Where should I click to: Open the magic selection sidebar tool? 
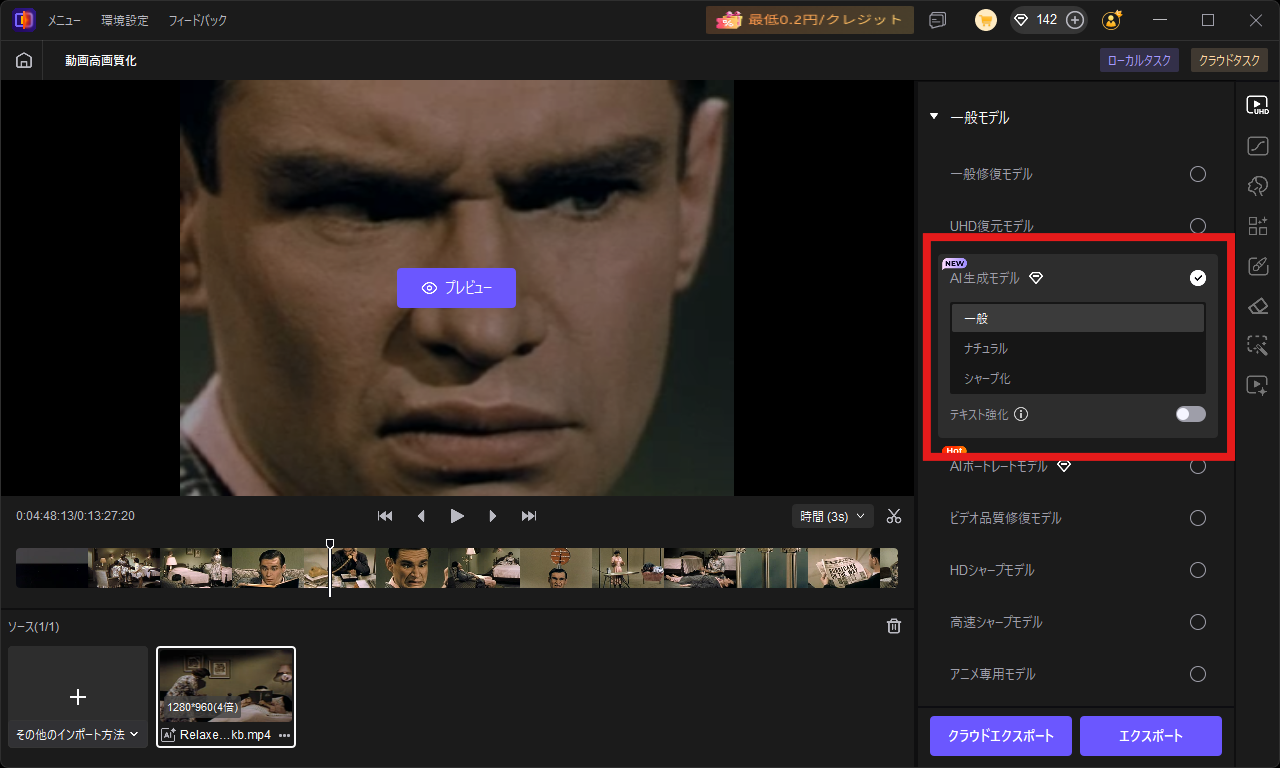(x=1257, y=346)
